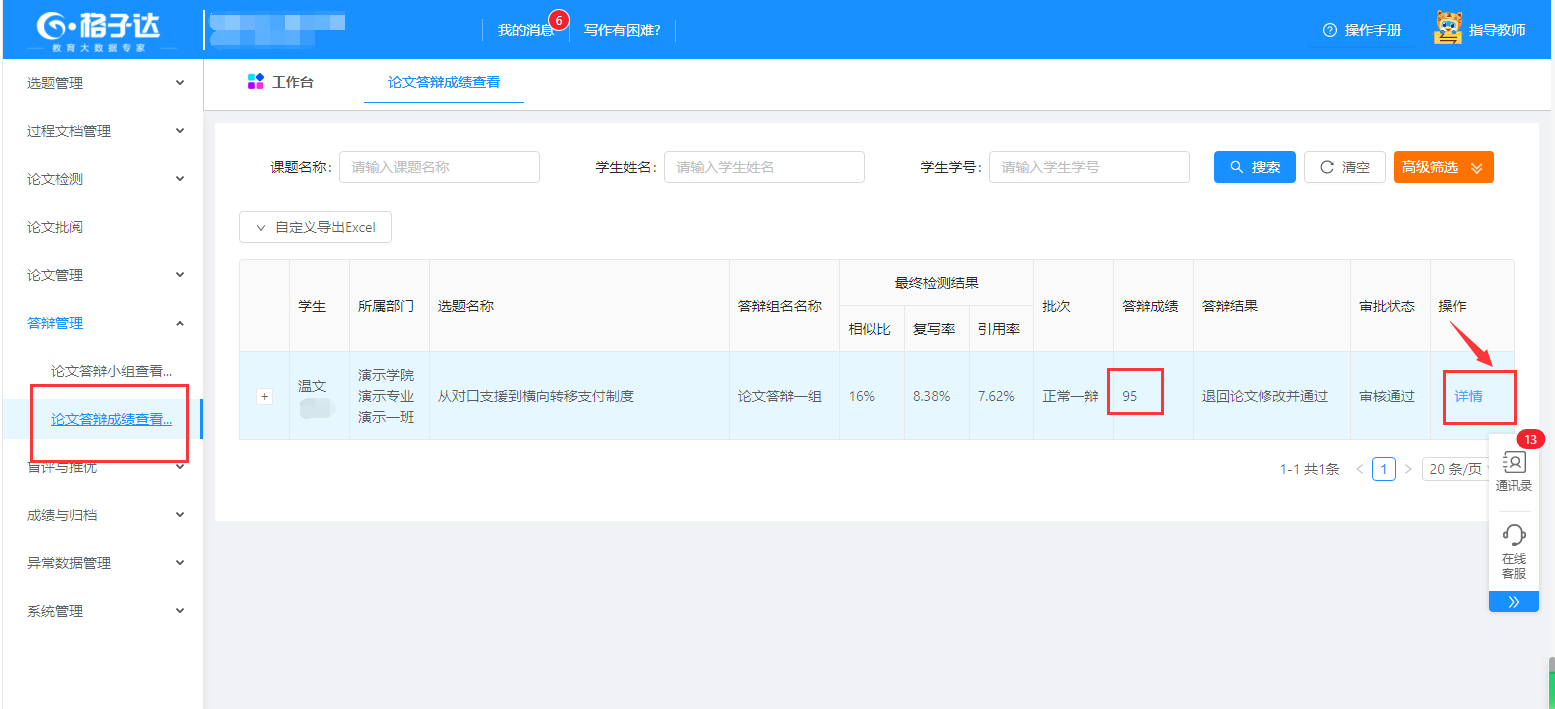Open 在线客服 headset support icon

click(x=1513, y=535)
